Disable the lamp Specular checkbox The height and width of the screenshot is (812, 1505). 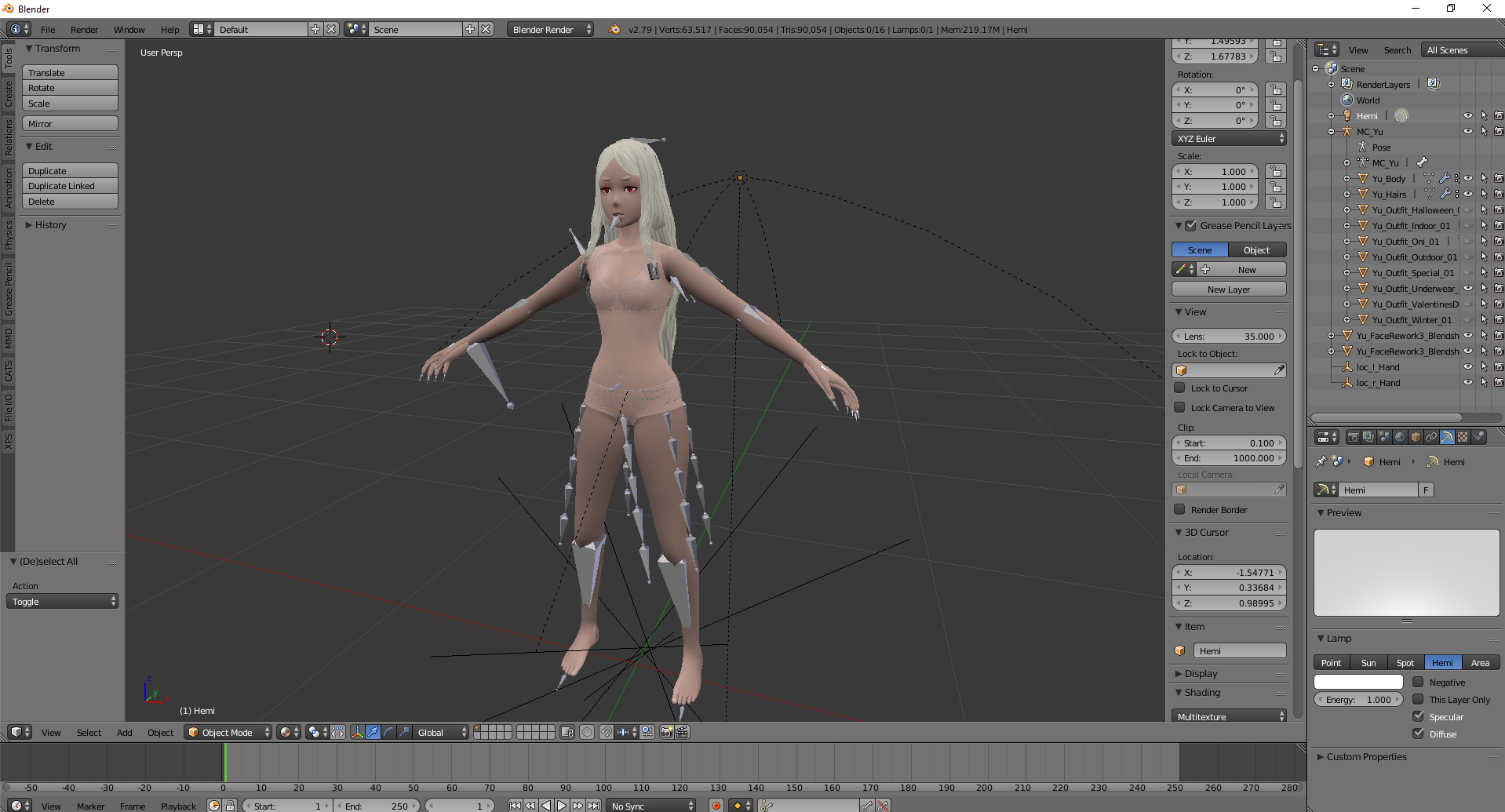pos(1418,717)
